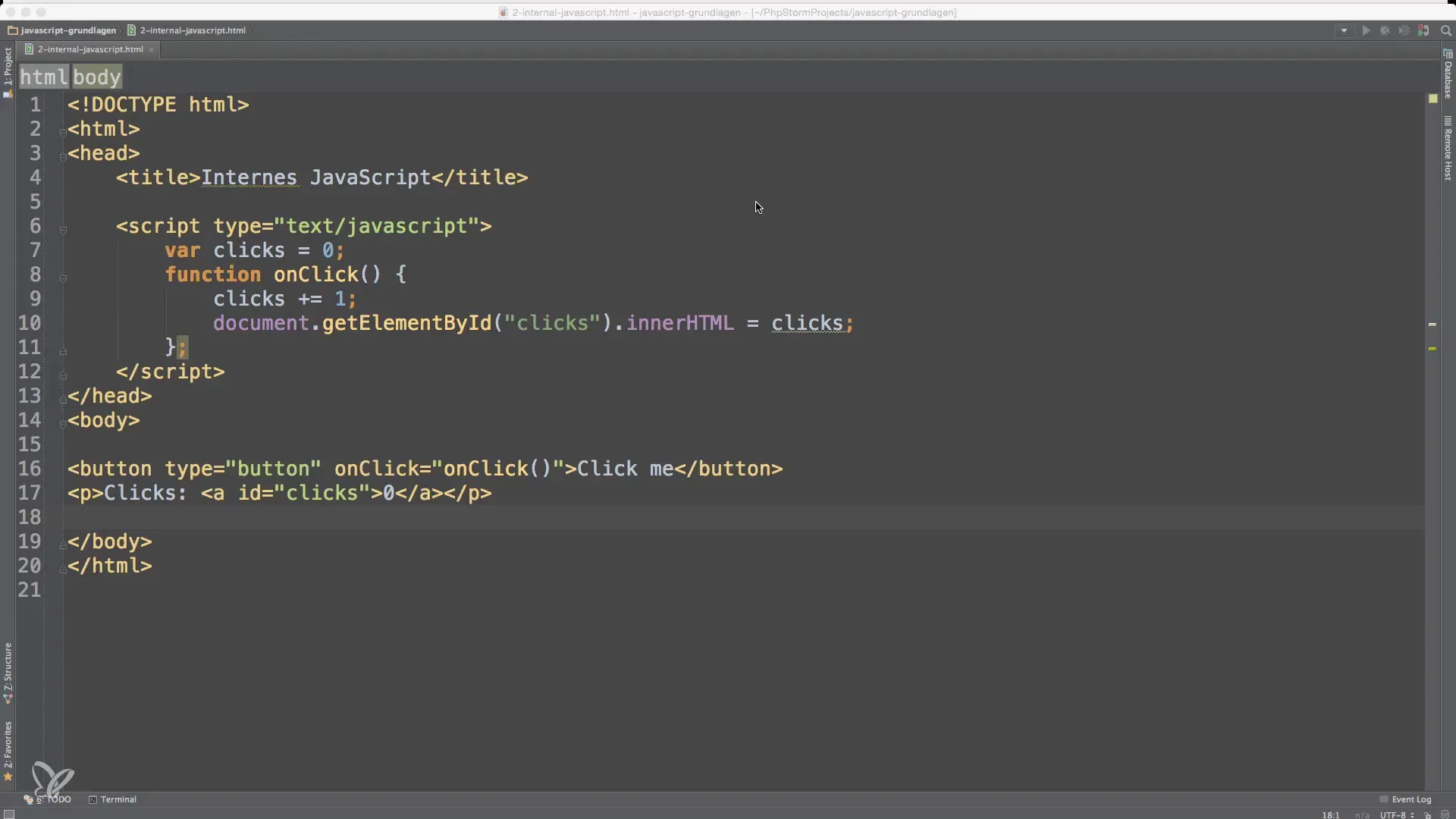Screen dimensions: 1456x819
Task: Select html breadcrumb element
Action: tap(44, 77)
